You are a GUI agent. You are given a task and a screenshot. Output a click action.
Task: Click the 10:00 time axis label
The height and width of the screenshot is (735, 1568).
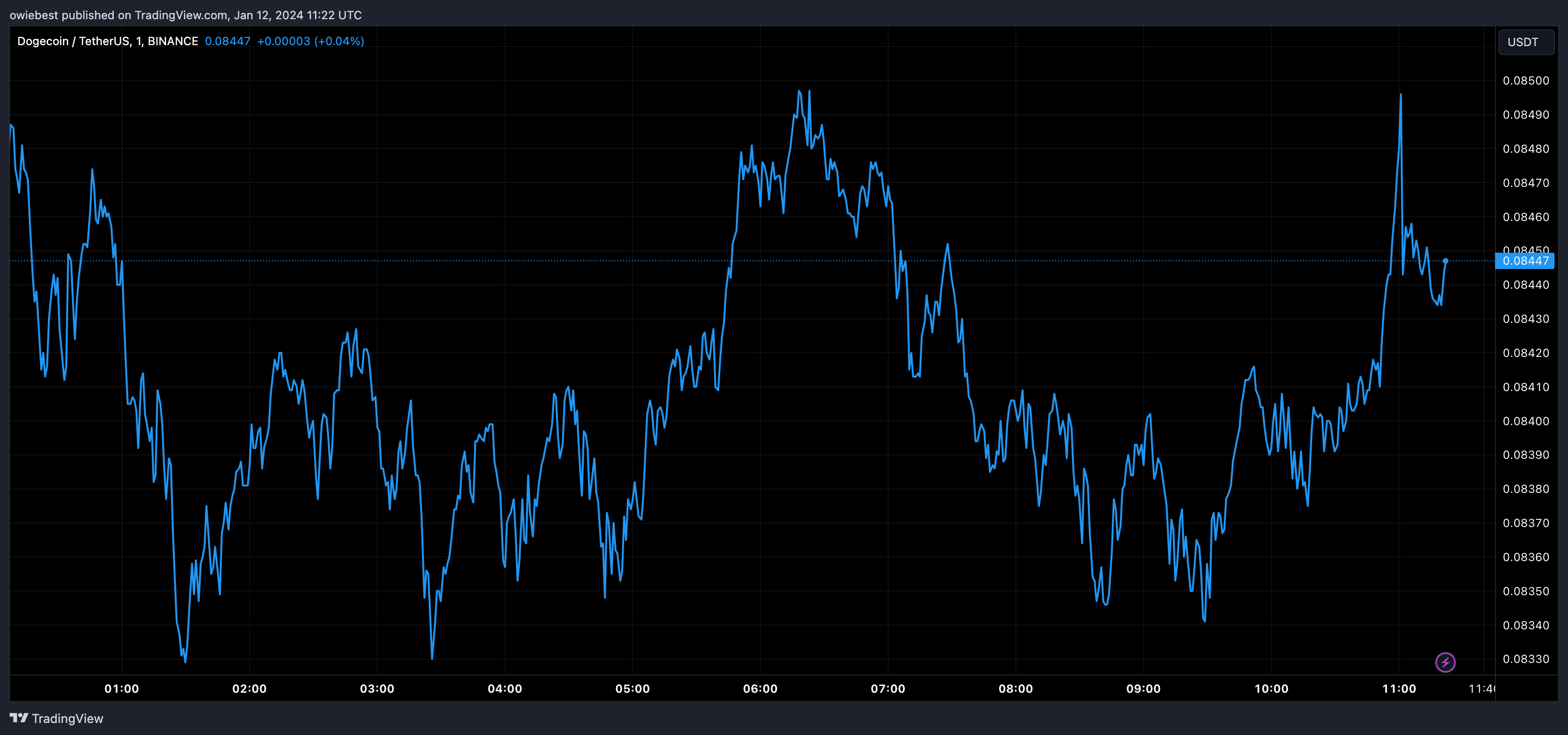[x=1271, y=689]
